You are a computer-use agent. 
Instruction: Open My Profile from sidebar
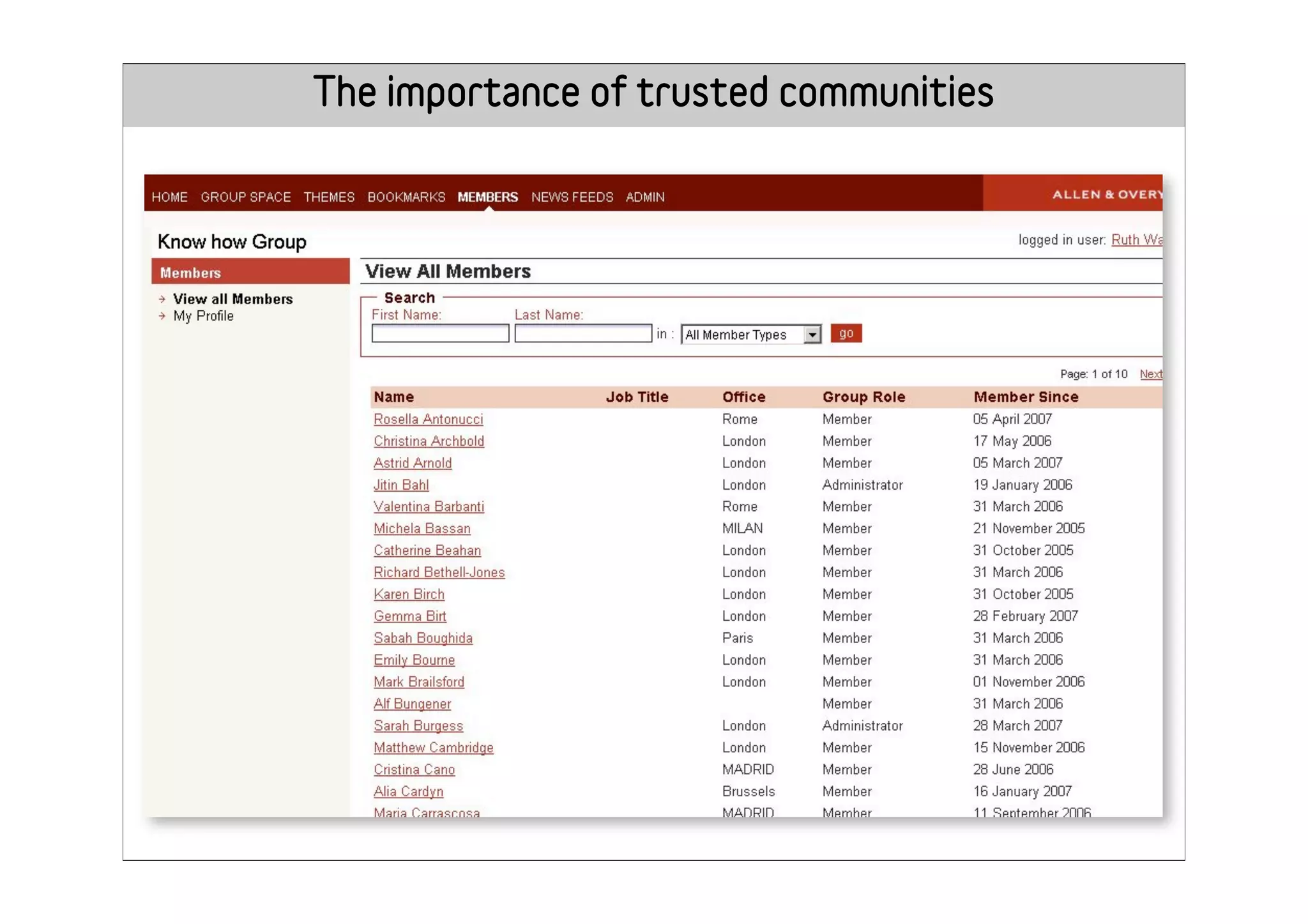[x=203, y=316]
